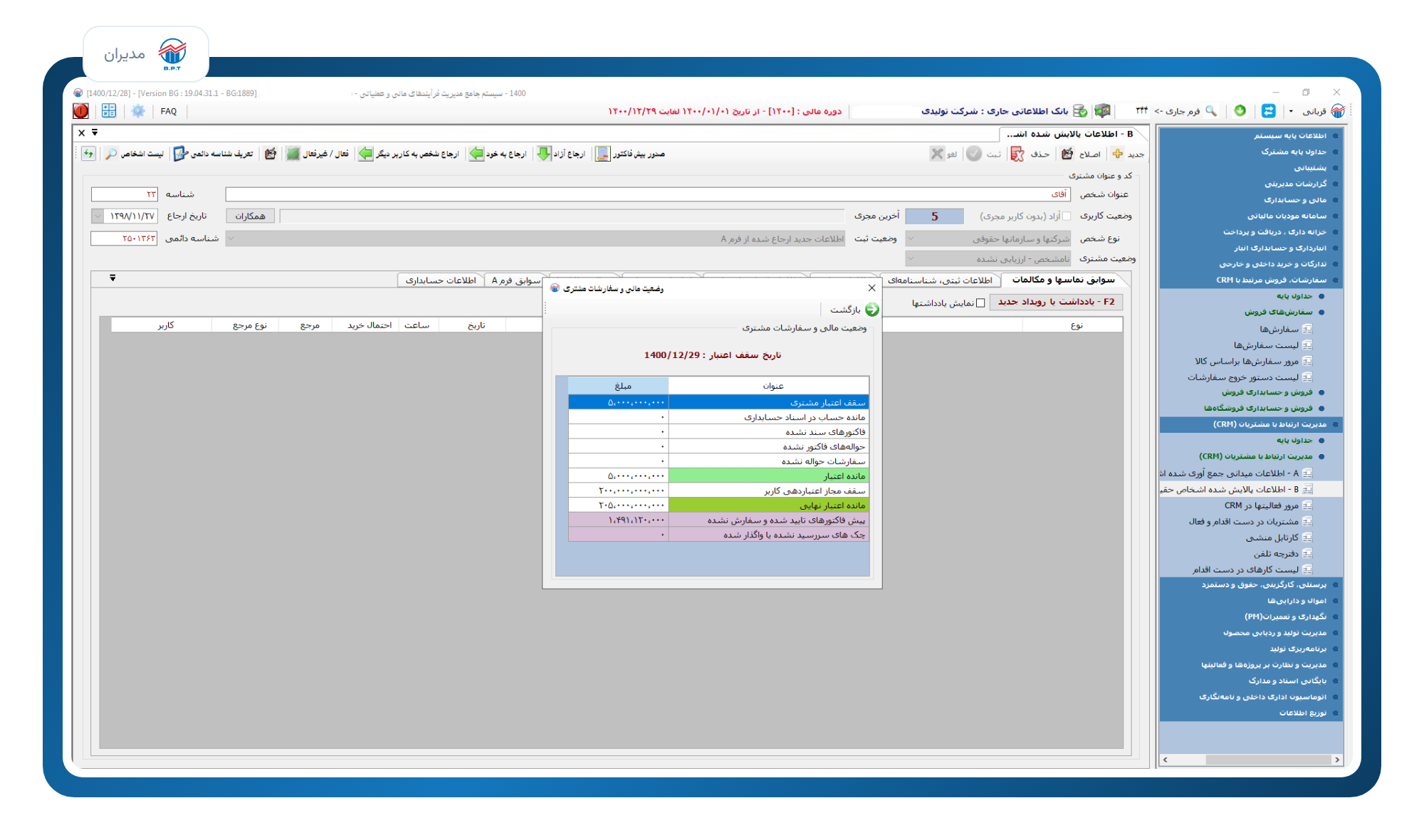Click the colleagues (همکاران) button
This screenshot has width=1424, height=840.
(x=251, y=216)
